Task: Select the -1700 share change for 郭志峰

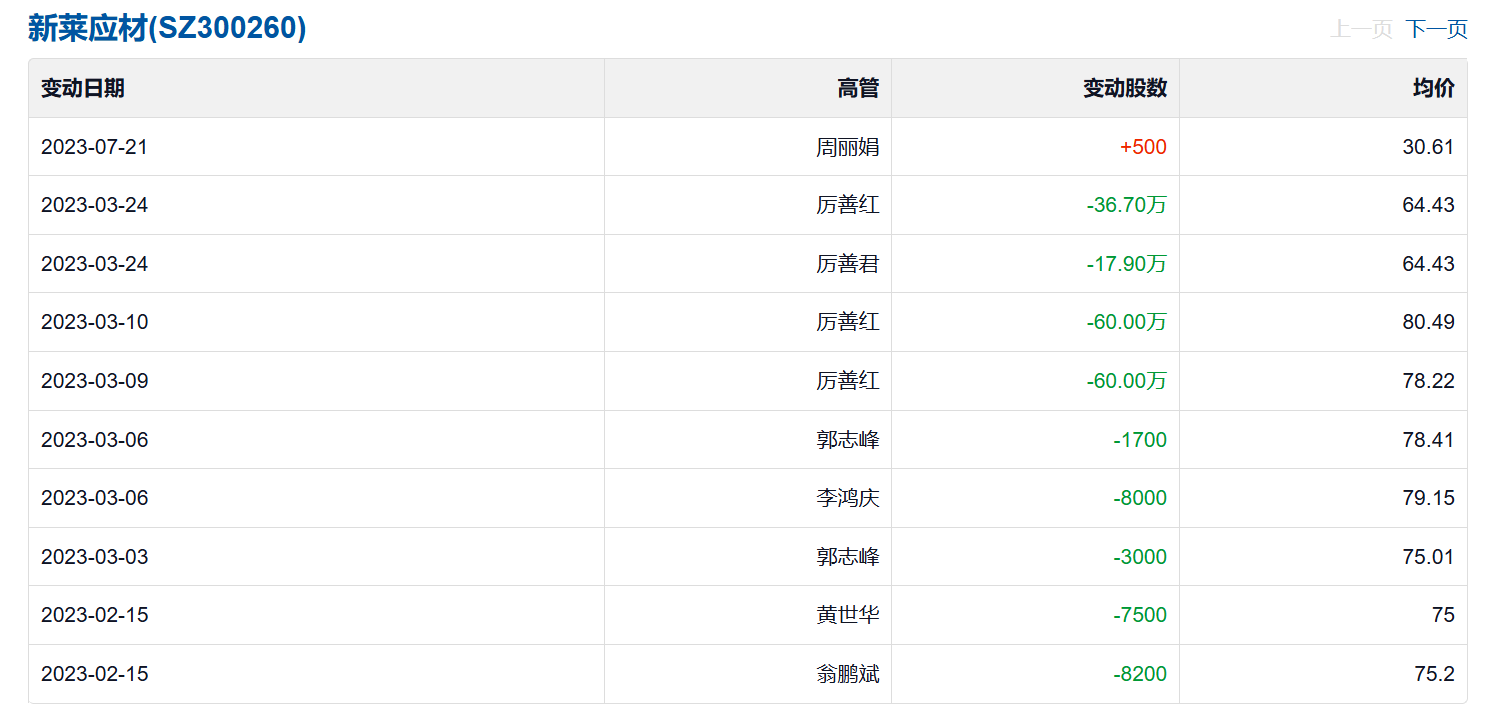Action: tap(1140, 440)
